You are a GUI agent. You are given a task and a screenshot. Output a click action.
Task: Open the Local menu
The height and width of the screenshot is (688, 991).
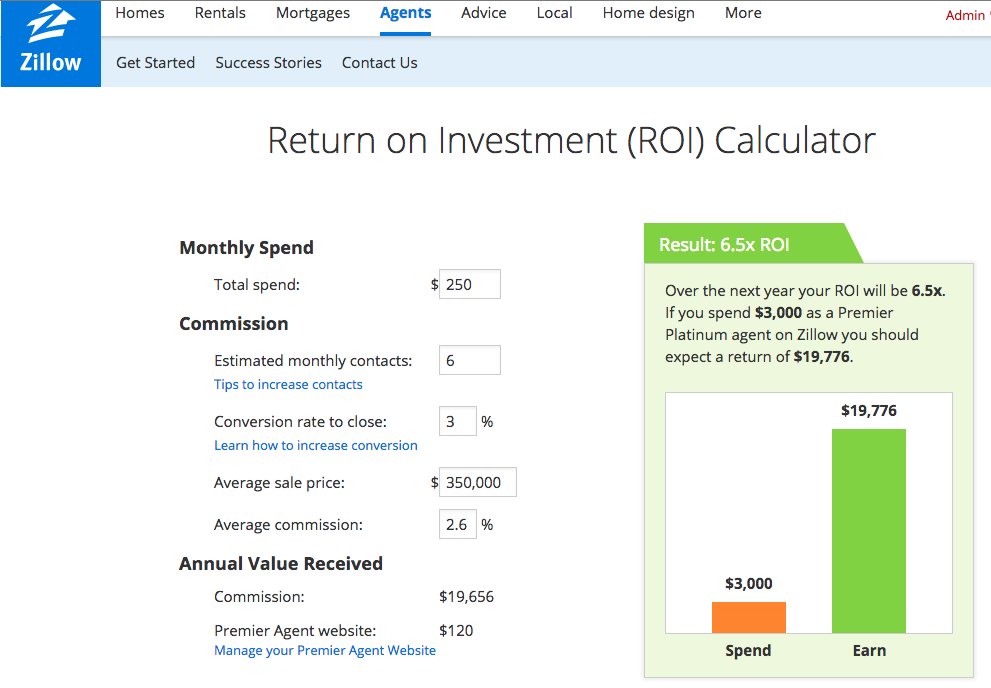pos(554,13)
